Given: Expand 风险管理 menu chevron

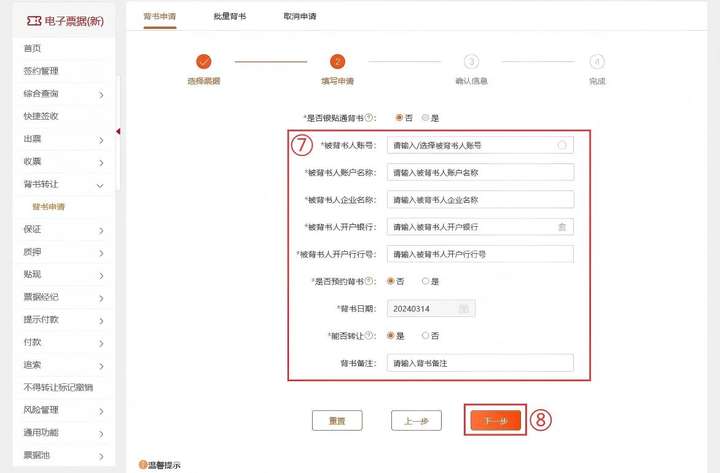Looking at the screenshot, I should click(x=101, y=411).
